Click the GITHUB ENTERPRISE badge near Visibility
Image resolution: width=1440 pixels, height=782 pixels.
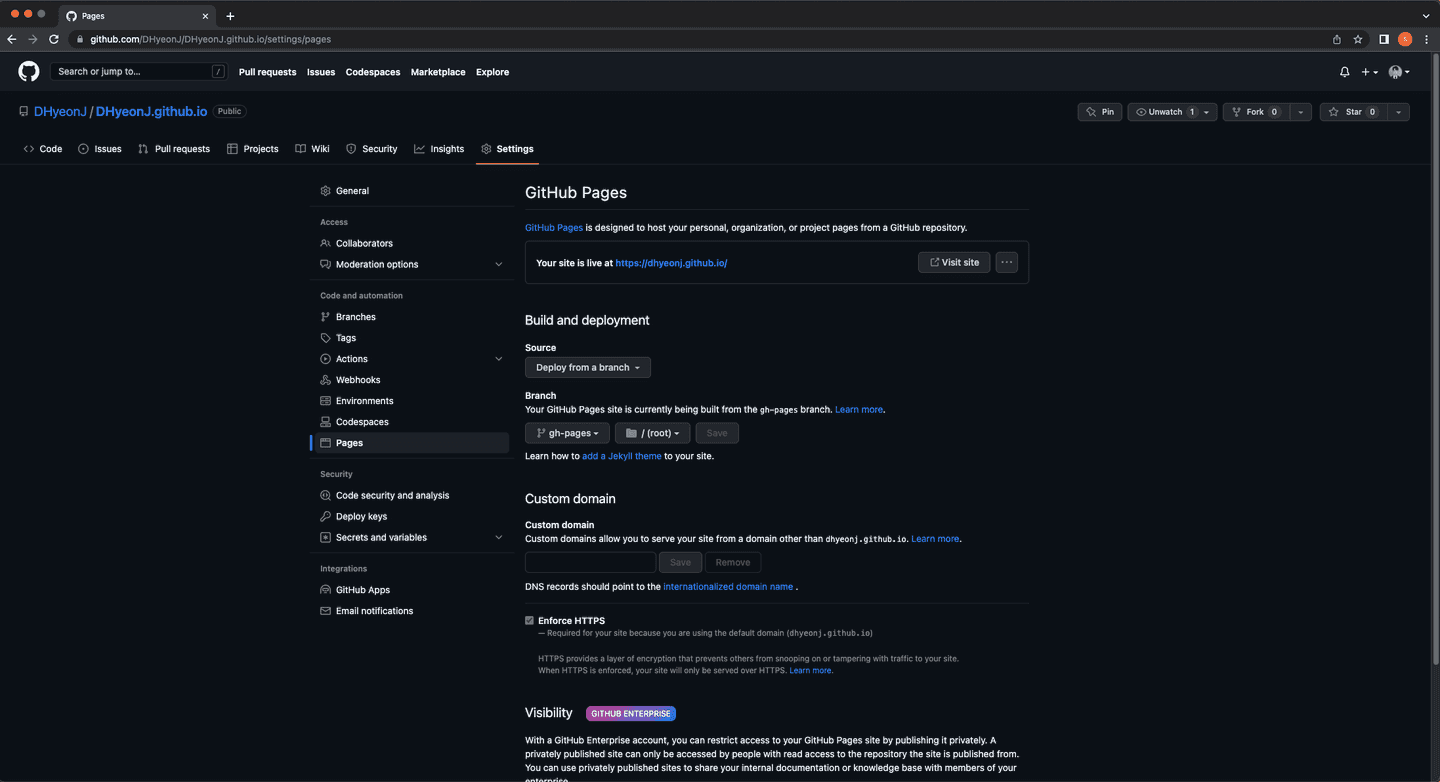point(630,713)
